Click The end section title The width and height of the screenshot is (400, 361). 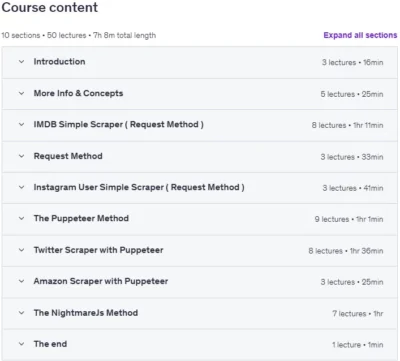(x=50, y=344)
